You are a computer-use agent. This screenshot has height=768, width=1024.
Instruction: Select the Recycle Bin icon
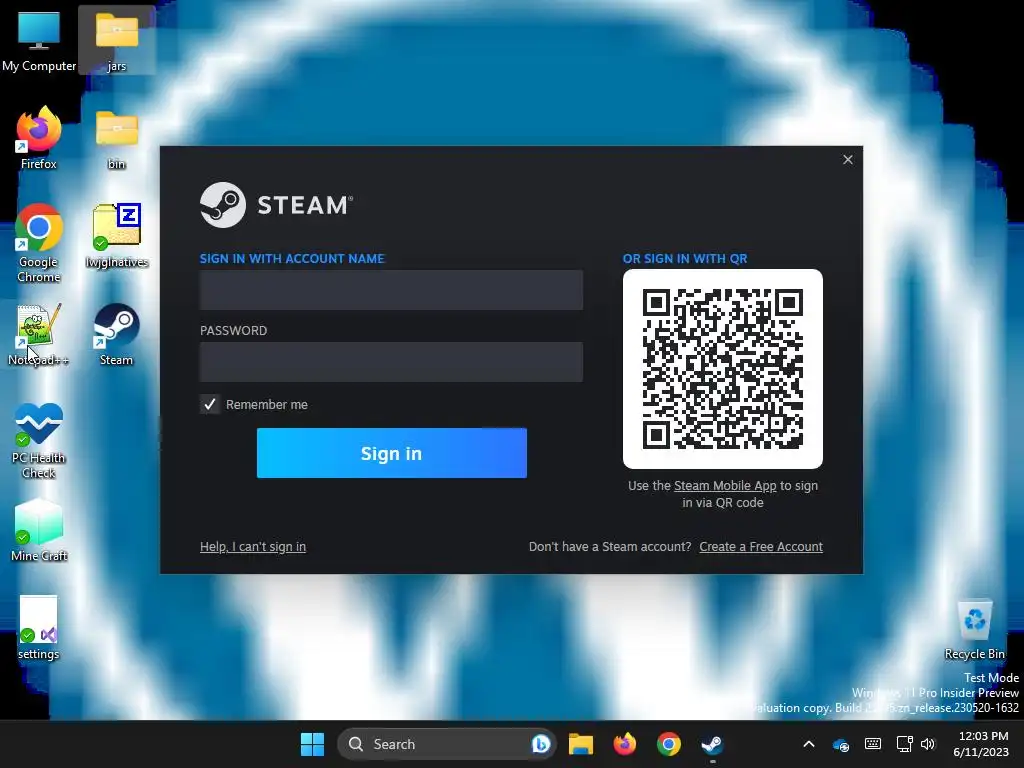(974, 628)
